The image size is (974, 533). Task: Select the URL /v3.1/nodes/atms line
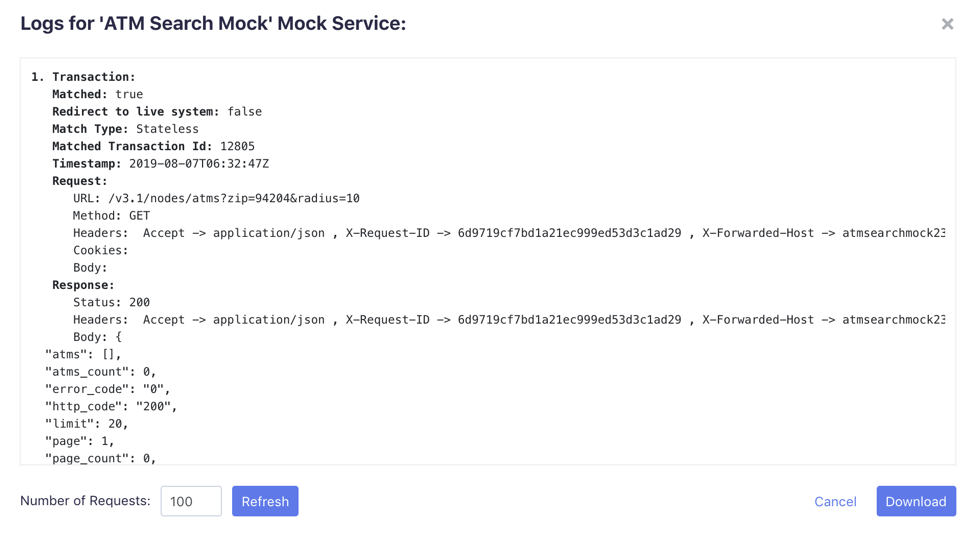216,199
